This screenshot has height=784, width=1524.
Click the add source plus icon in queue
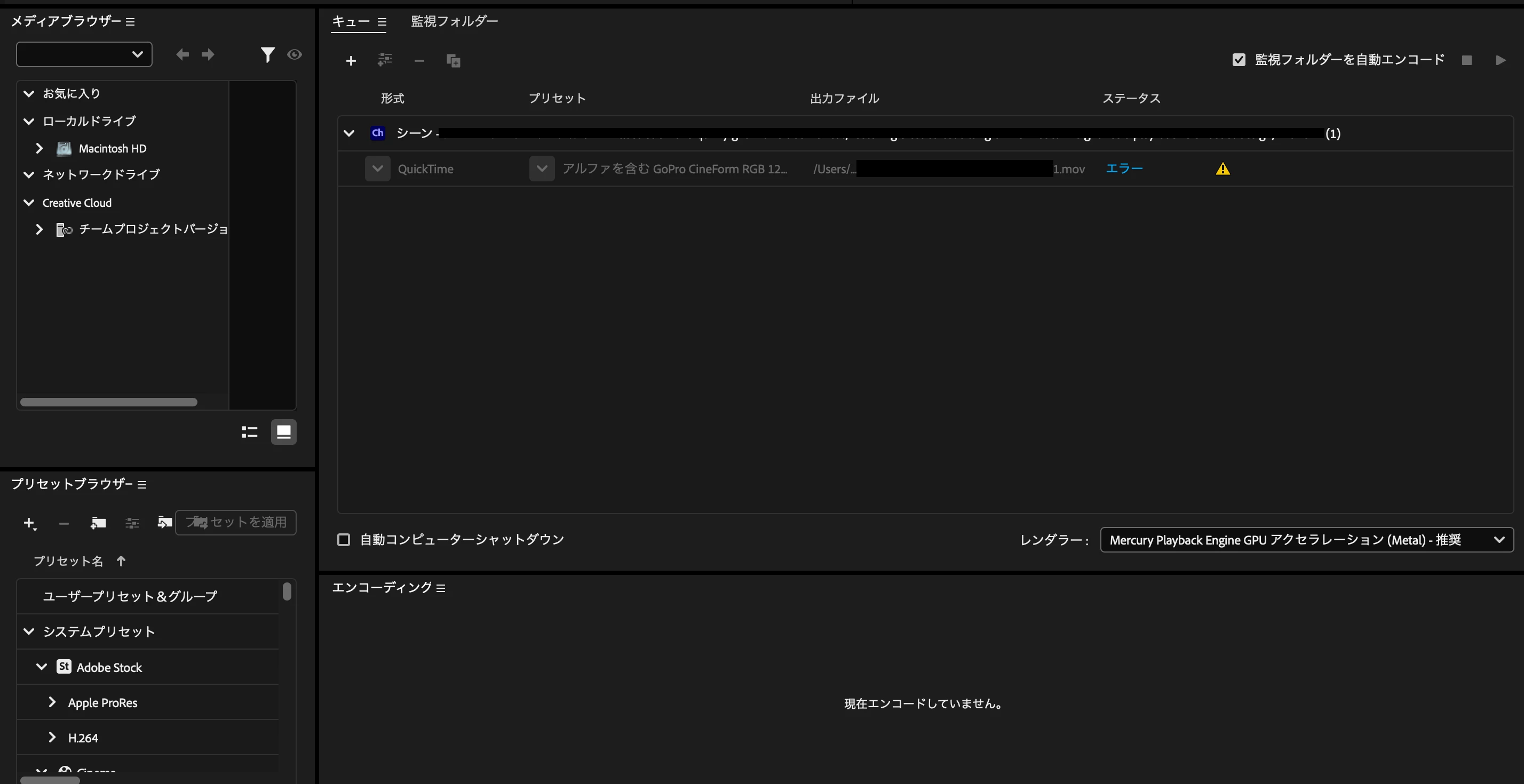tap(351, 61)
